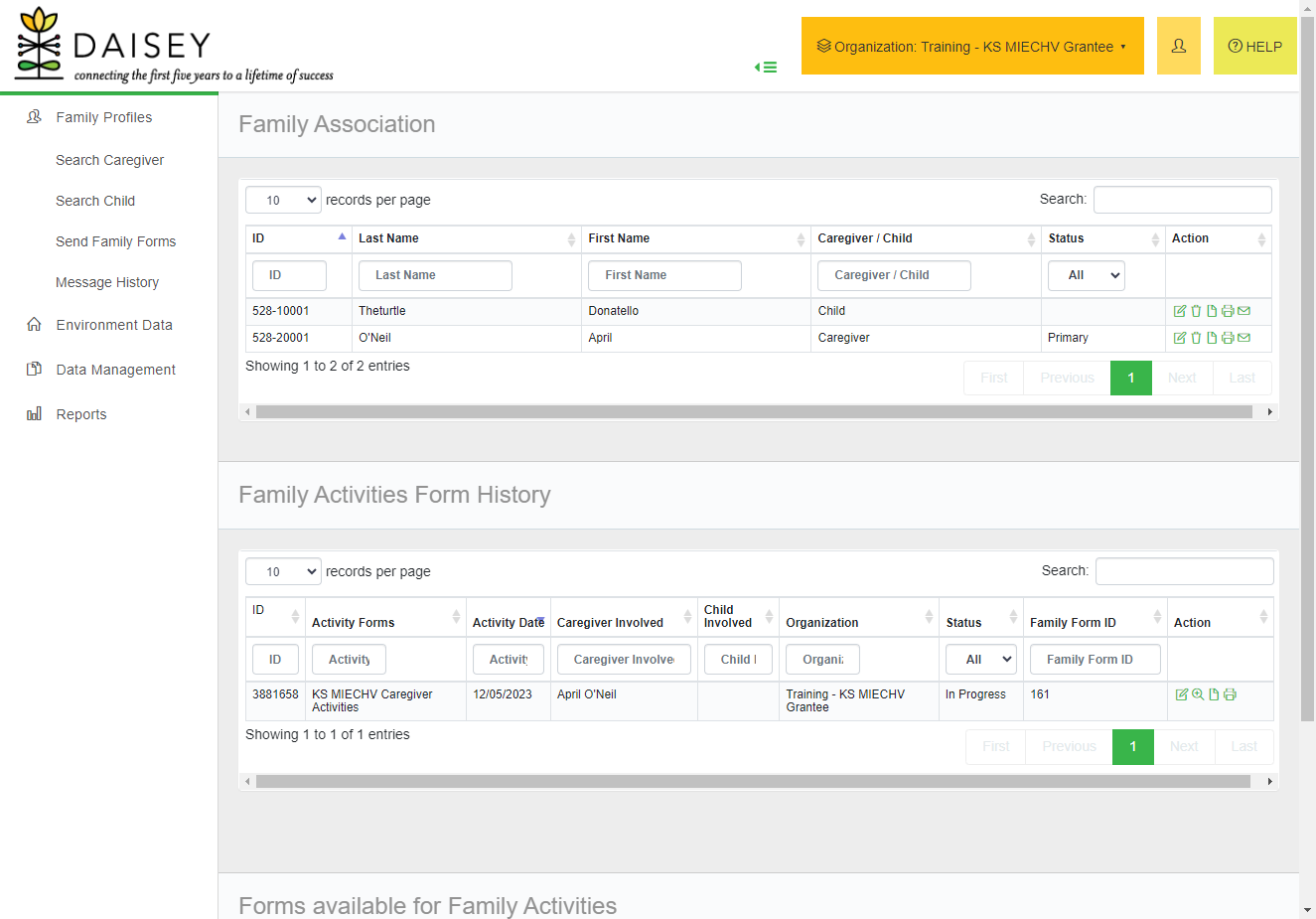Image resolution: width=1316 pixels, height=919 pixels.
Task: Sort by Last Name column arrows
Action: (571, 239)
